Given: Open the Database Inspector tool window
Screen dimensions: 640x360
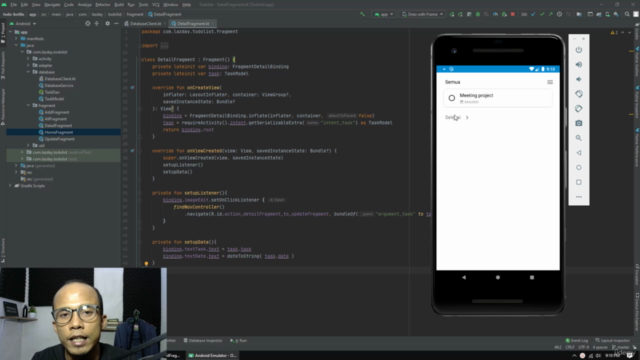Looking at the screenshot, I should click(x=203, y=340).
